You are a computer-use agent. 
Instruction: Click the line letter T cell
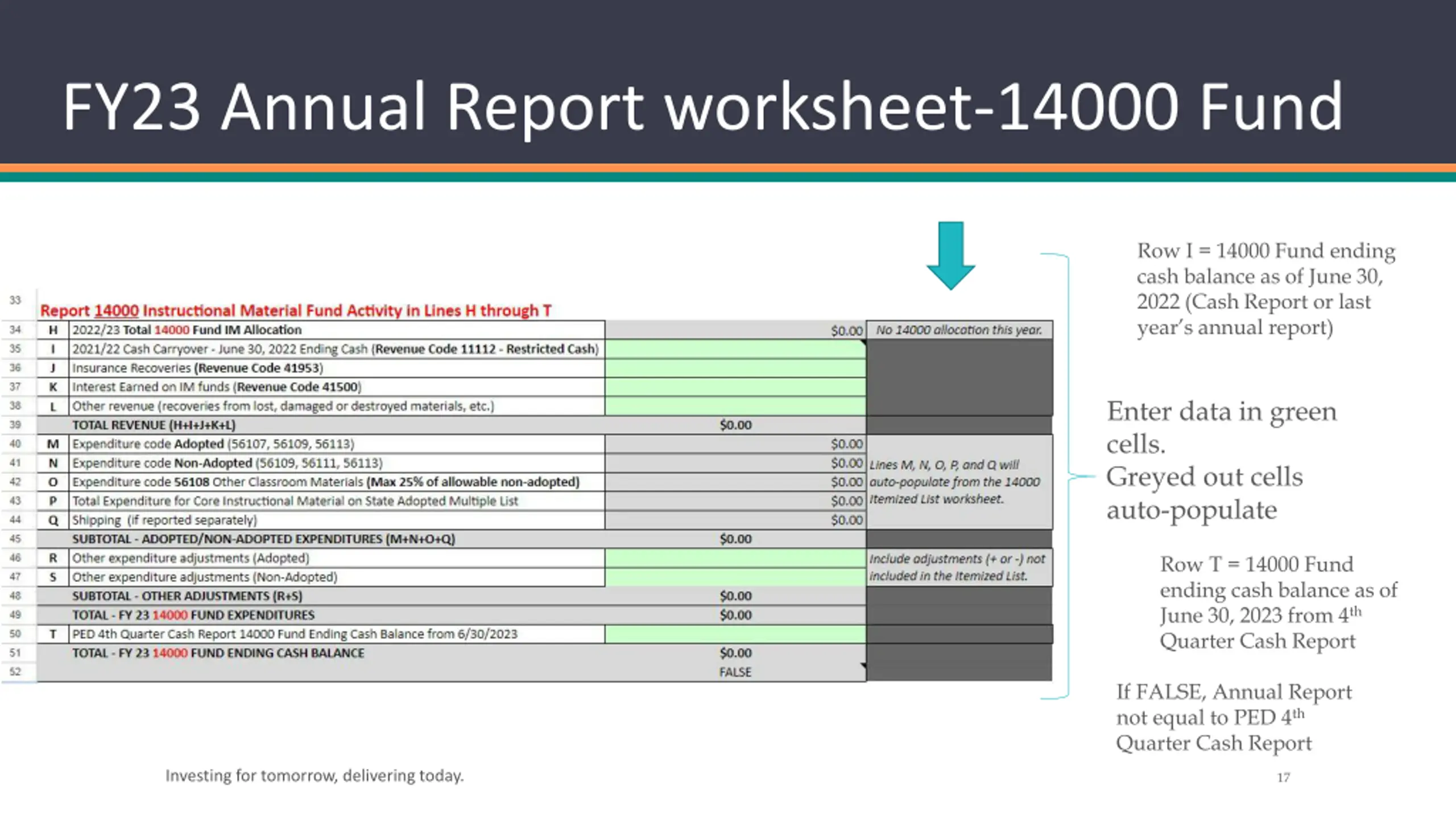[53, 634]
